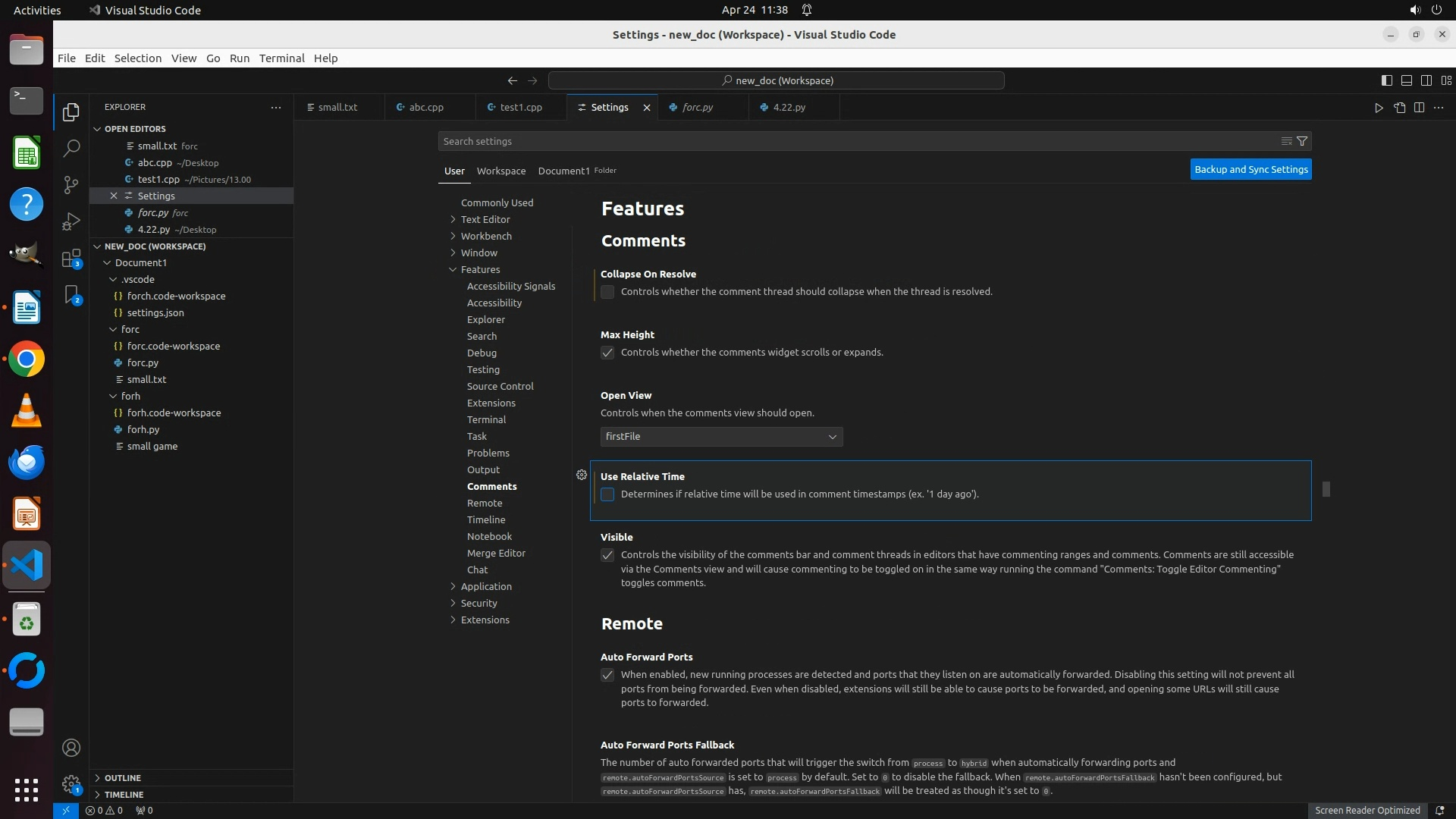Uncheck the Auto Forward Ports checkbox
1456x819 pixels.
tap(607, 675)
